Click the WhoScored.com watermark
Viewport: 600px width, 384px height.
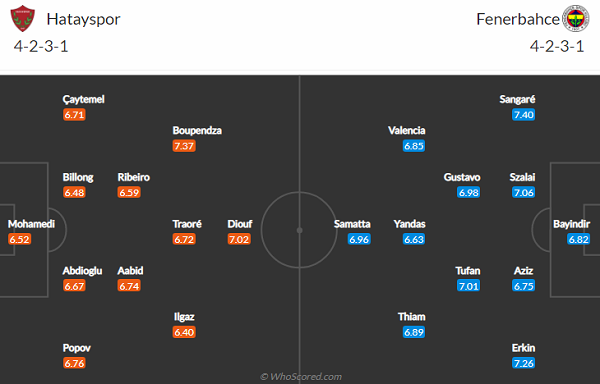(x=301, y=377)
